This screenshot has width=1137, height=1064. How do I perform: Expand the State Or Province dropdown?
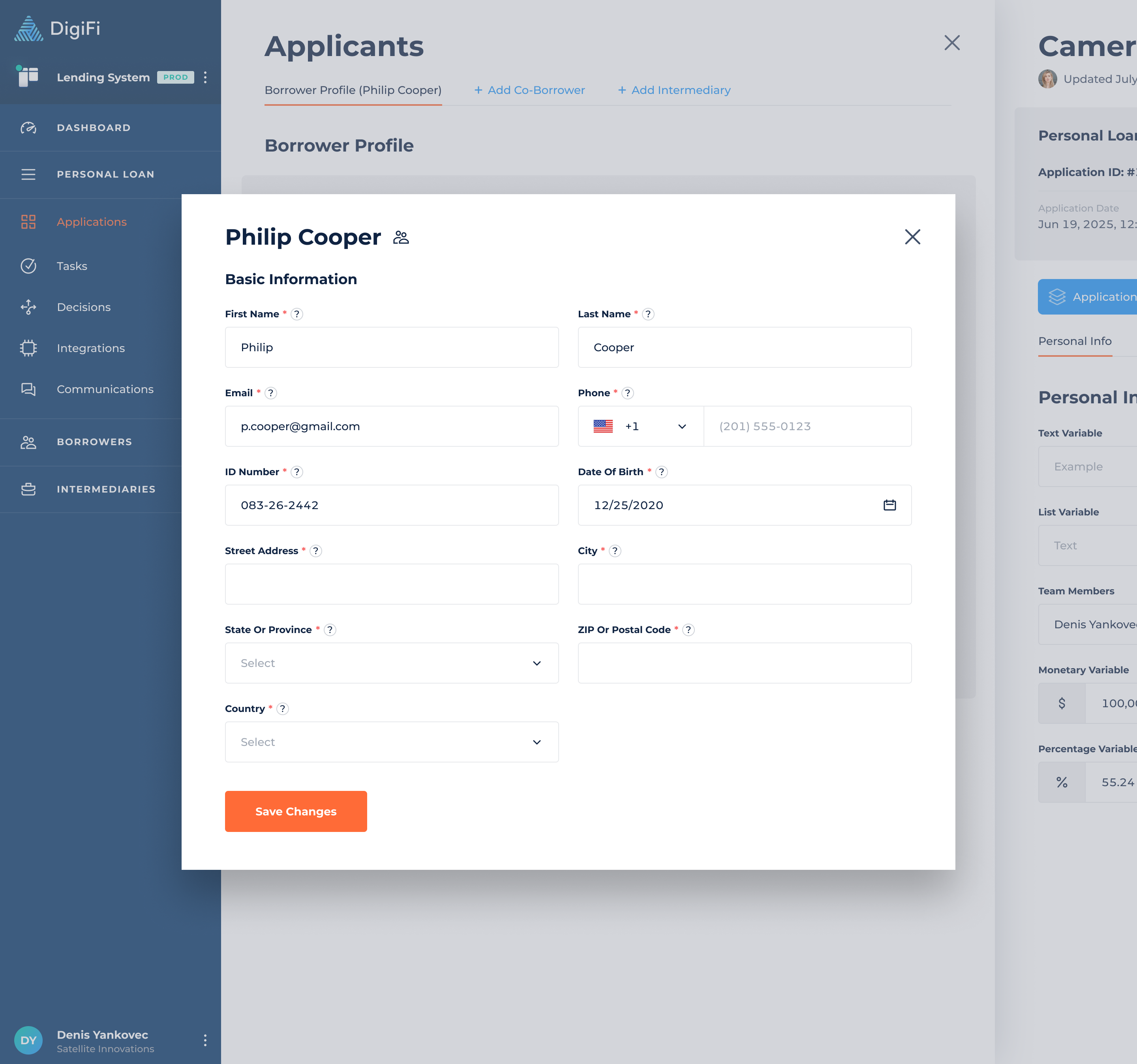click(x=391, y=663)
